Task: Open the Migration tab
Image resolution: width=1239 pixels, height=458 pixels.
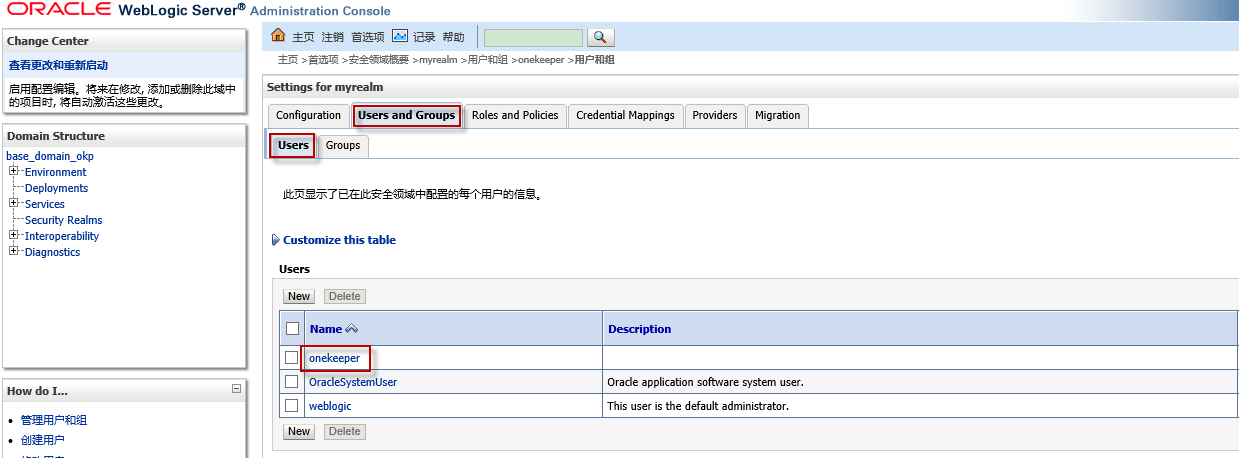Action: (777, 115)
